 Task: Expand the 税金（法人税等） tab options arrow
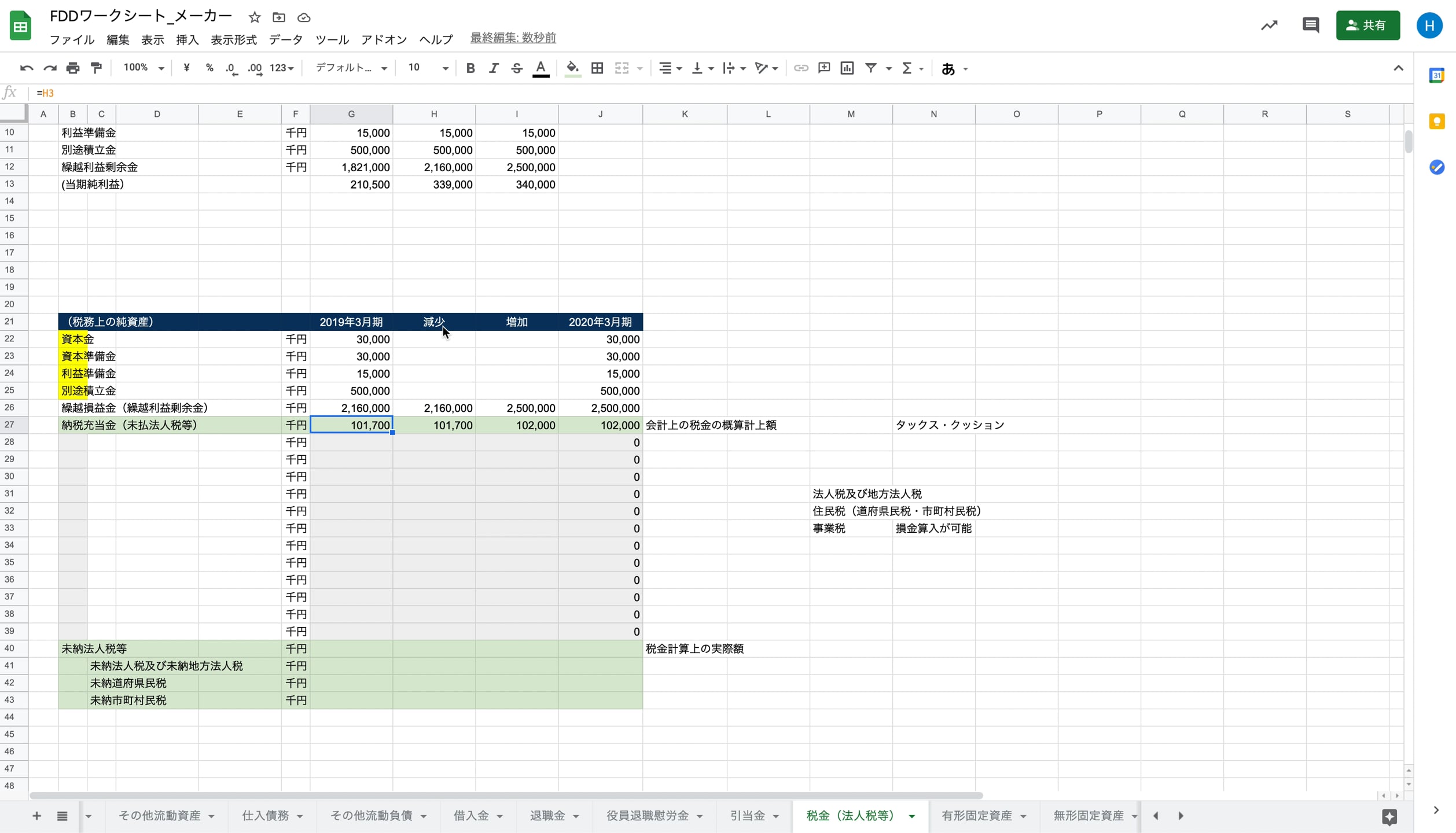pyautogui.click(x=912, y=816)
